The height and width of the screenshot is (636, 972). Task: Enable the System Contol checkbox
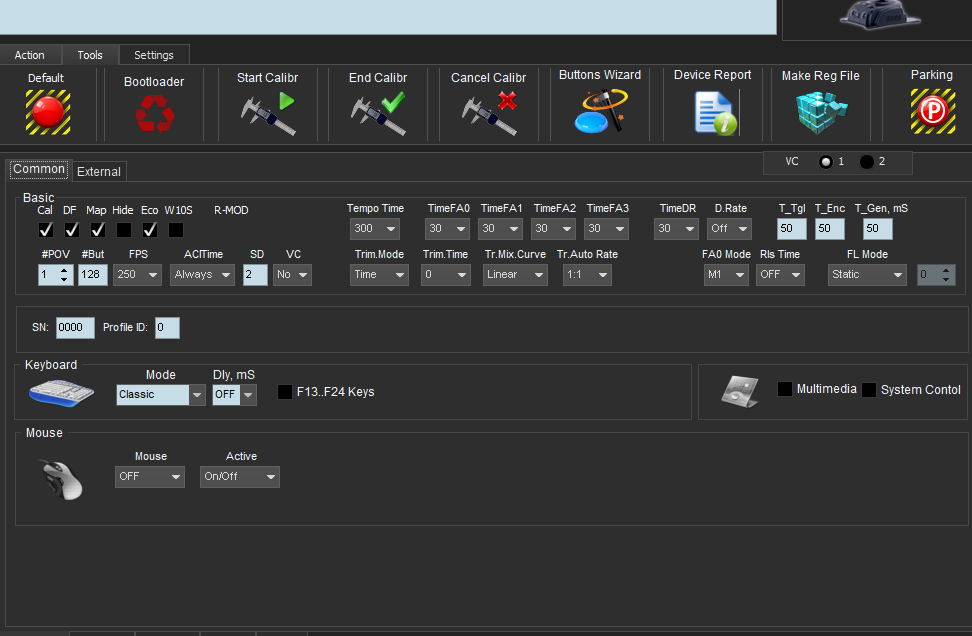869,390
